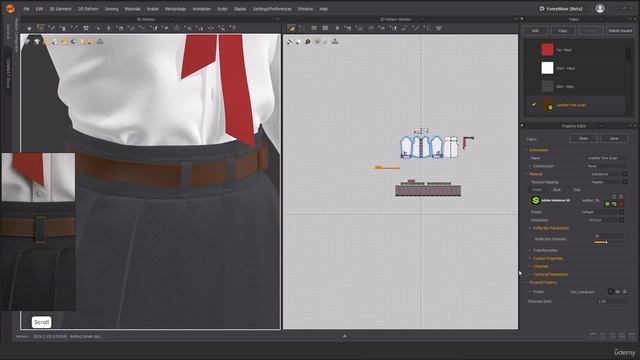This screenshot has width=640, height=360.
Task: Select the white Shirt fabric swatch
Action: click(547, 68)
